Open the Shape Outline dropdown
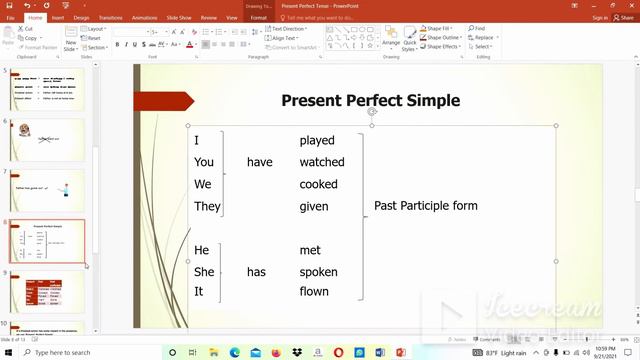Viewport: 640px width, 360px height. [441, 37]
